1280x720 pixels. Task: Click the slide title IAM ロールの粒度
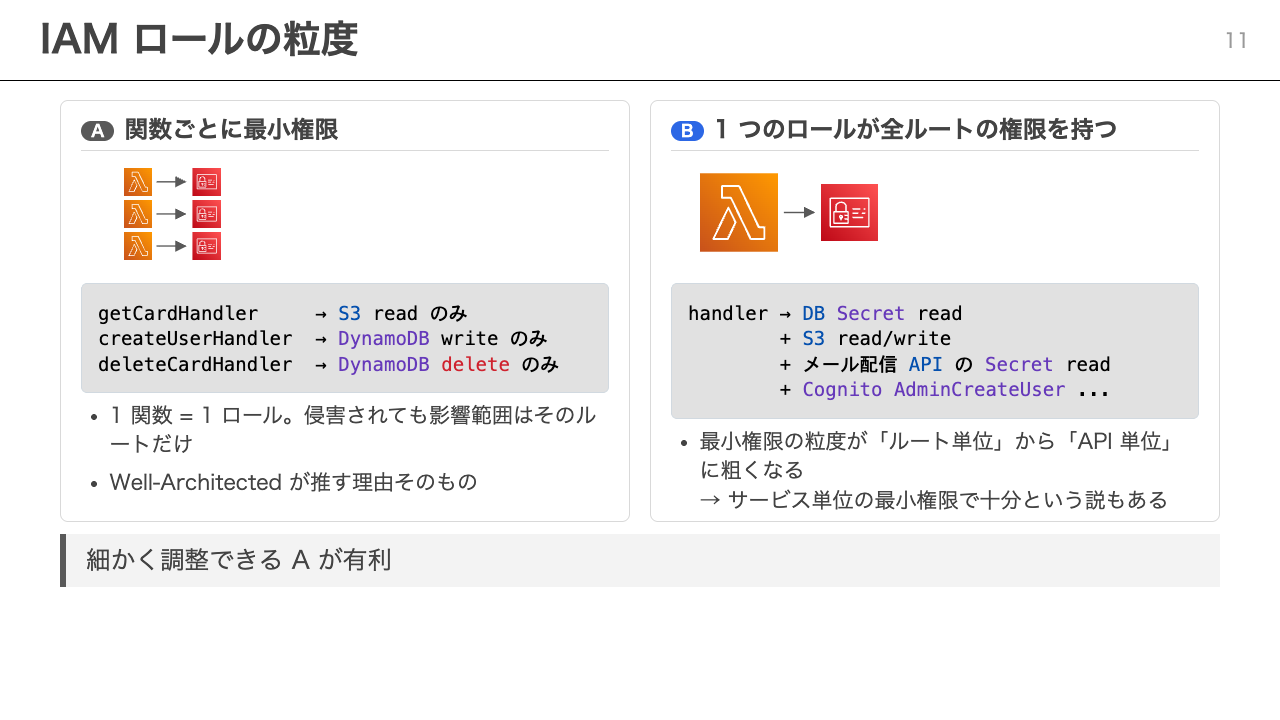[x=199, y=40]
